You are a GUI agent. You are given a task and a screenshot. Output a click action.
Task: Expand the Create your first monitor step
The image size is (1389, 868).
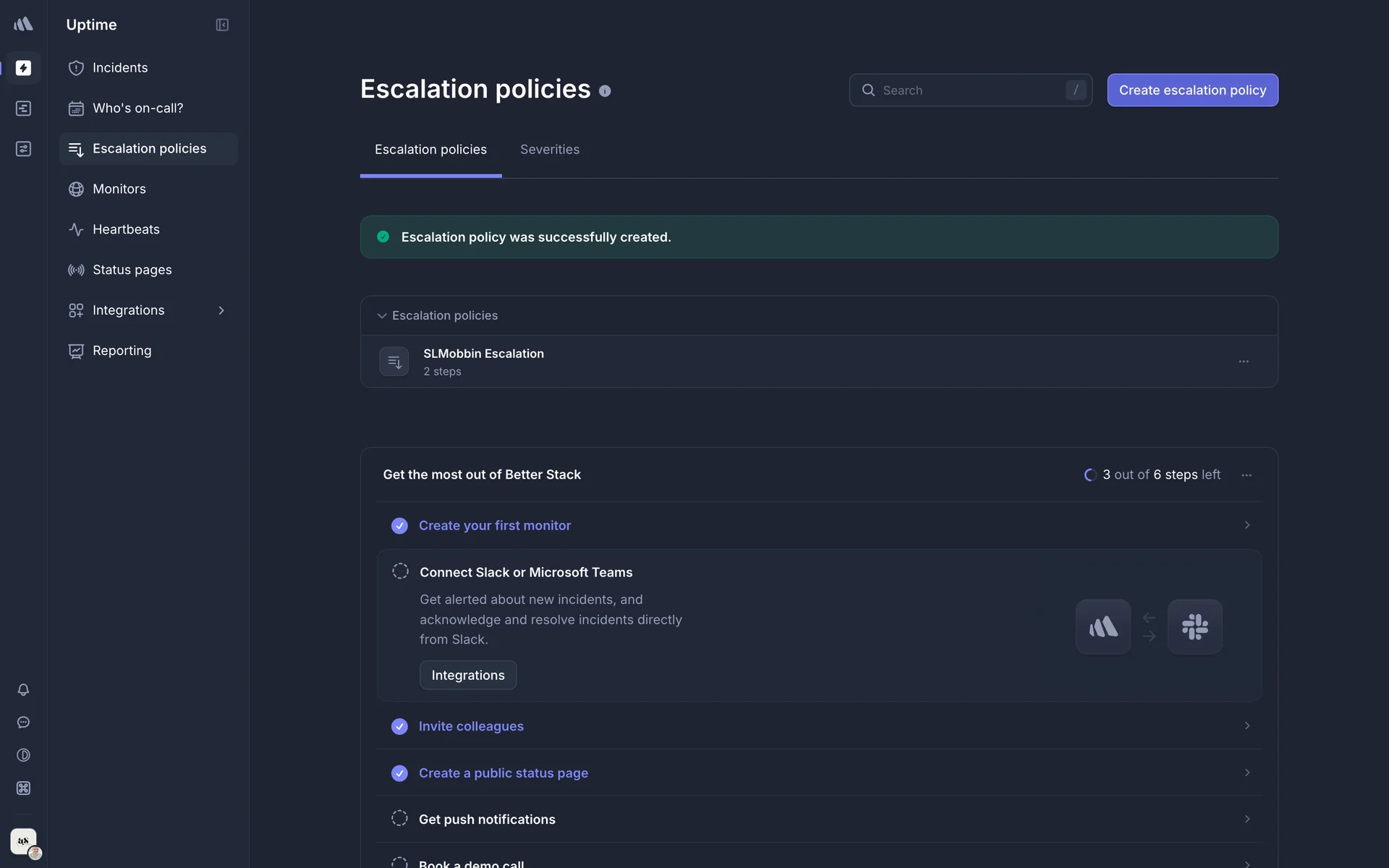click(x=1246, y=525)
